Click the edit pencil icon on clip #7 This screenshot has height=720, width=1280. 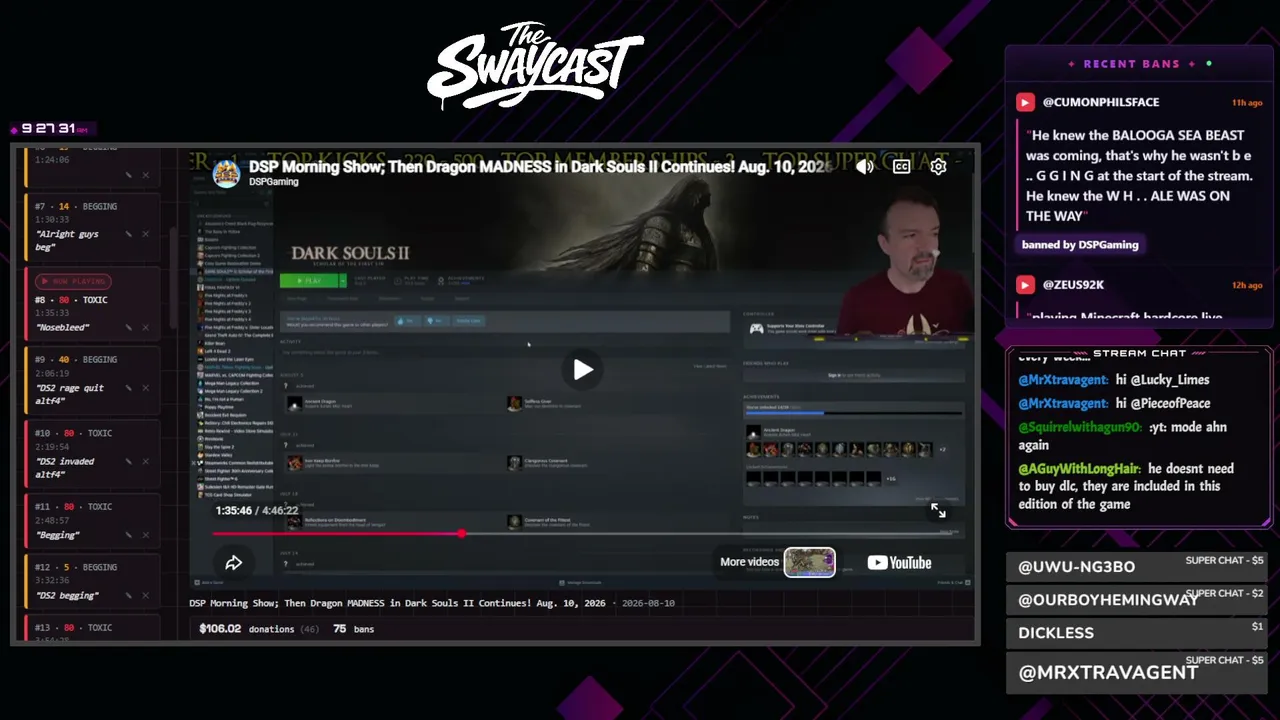(x=128, y=234)
